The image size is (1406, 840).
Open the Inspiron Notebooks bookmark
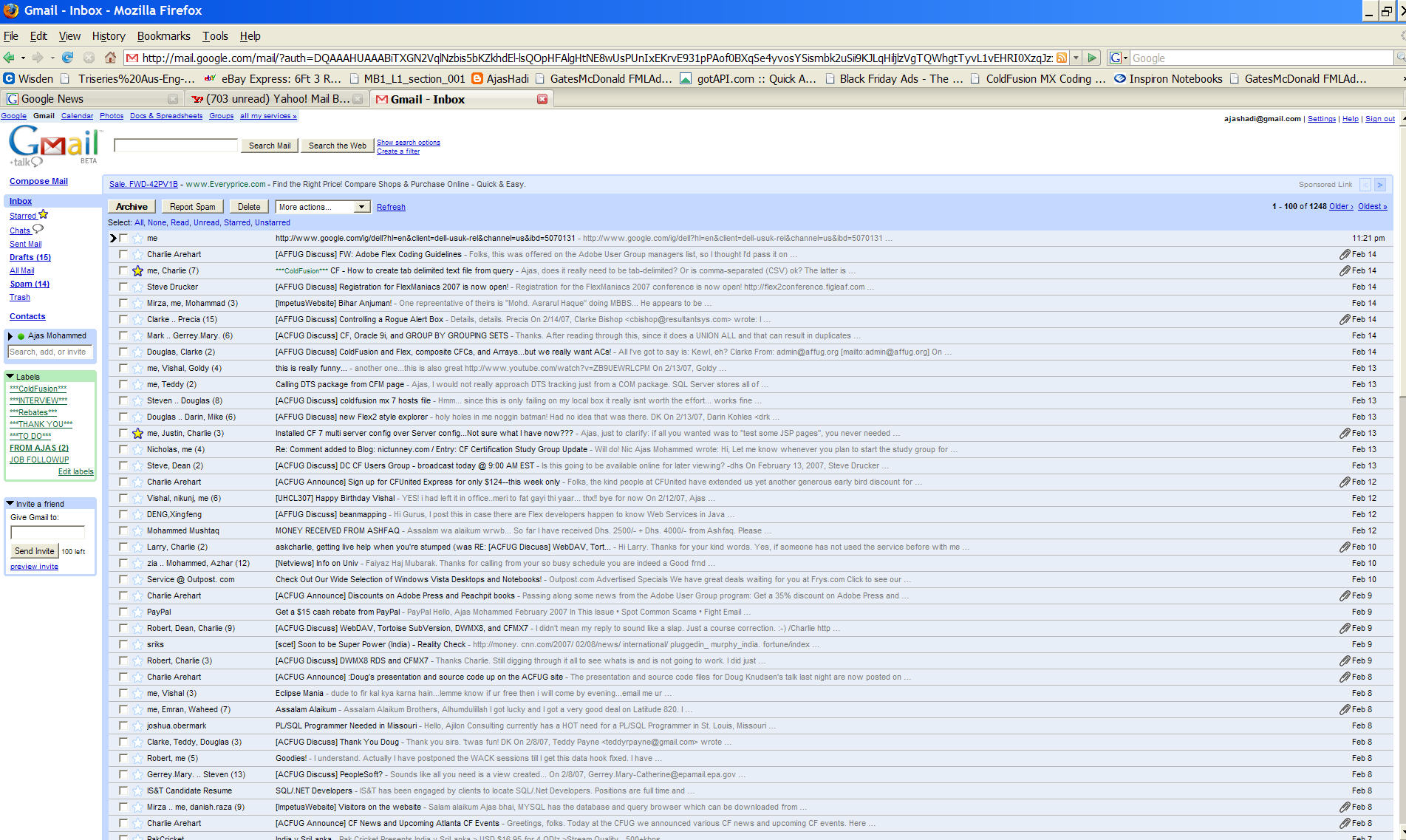(x=1168, y=78)
